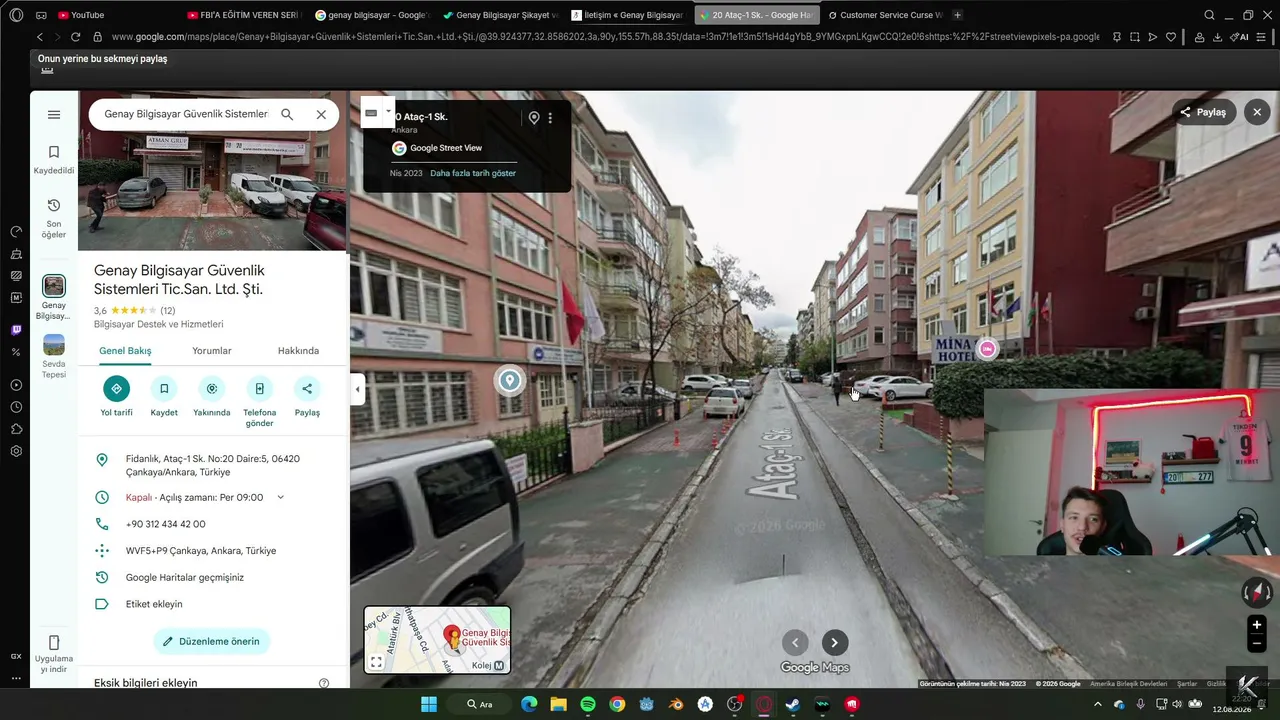Click the pink hotel marker near Mina Hotel
This screenshot has height=720, width=1280.
(987, 348)
